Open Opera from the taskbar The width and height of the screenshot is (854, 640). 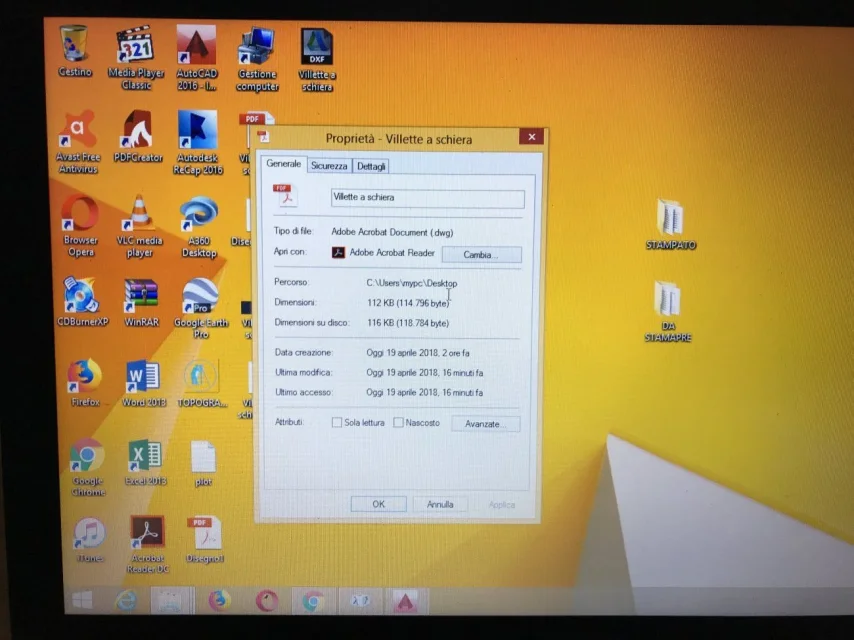(x=266, y=601)
